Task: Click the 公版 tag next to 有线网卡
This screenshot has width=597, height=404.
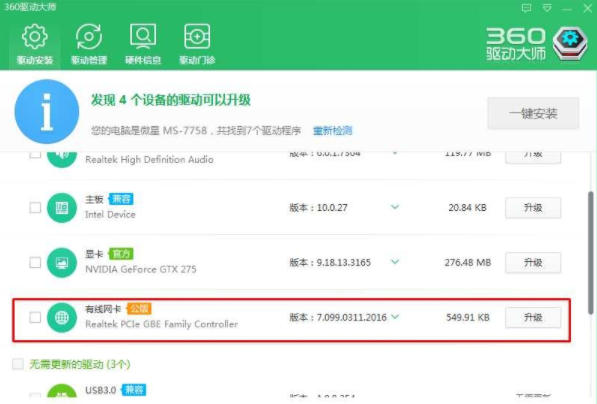Action: (x=139, y=308)
